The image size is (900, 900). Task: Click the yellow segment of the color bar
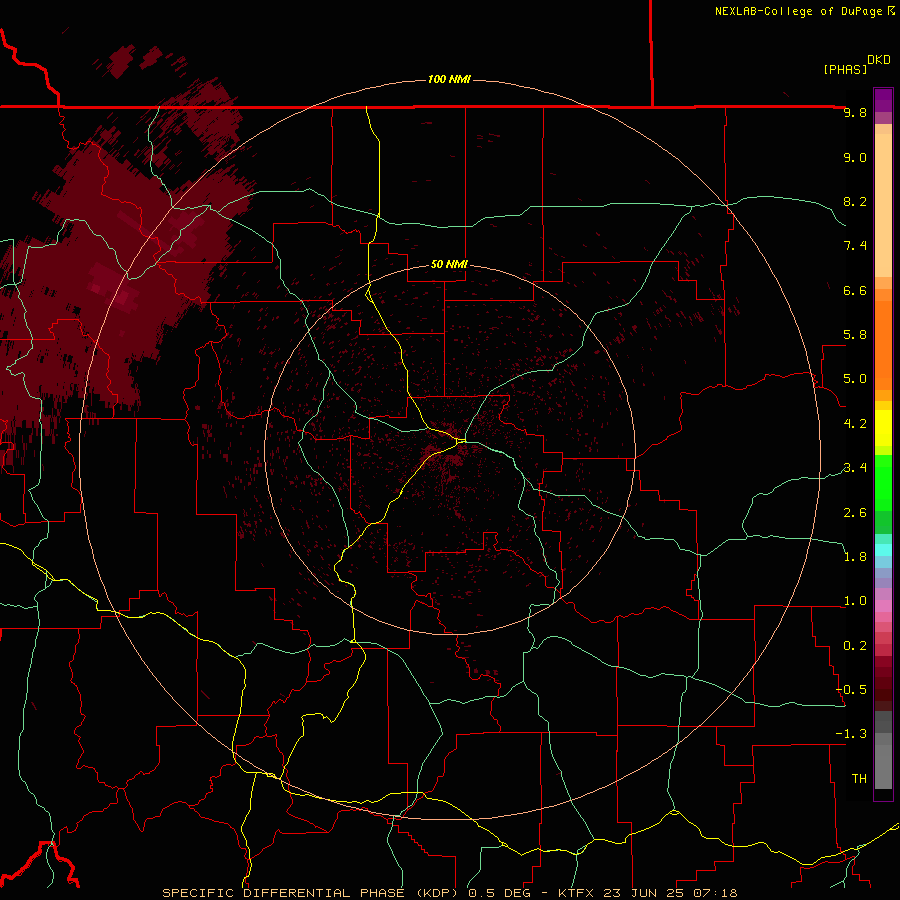(x=883, y=428)
